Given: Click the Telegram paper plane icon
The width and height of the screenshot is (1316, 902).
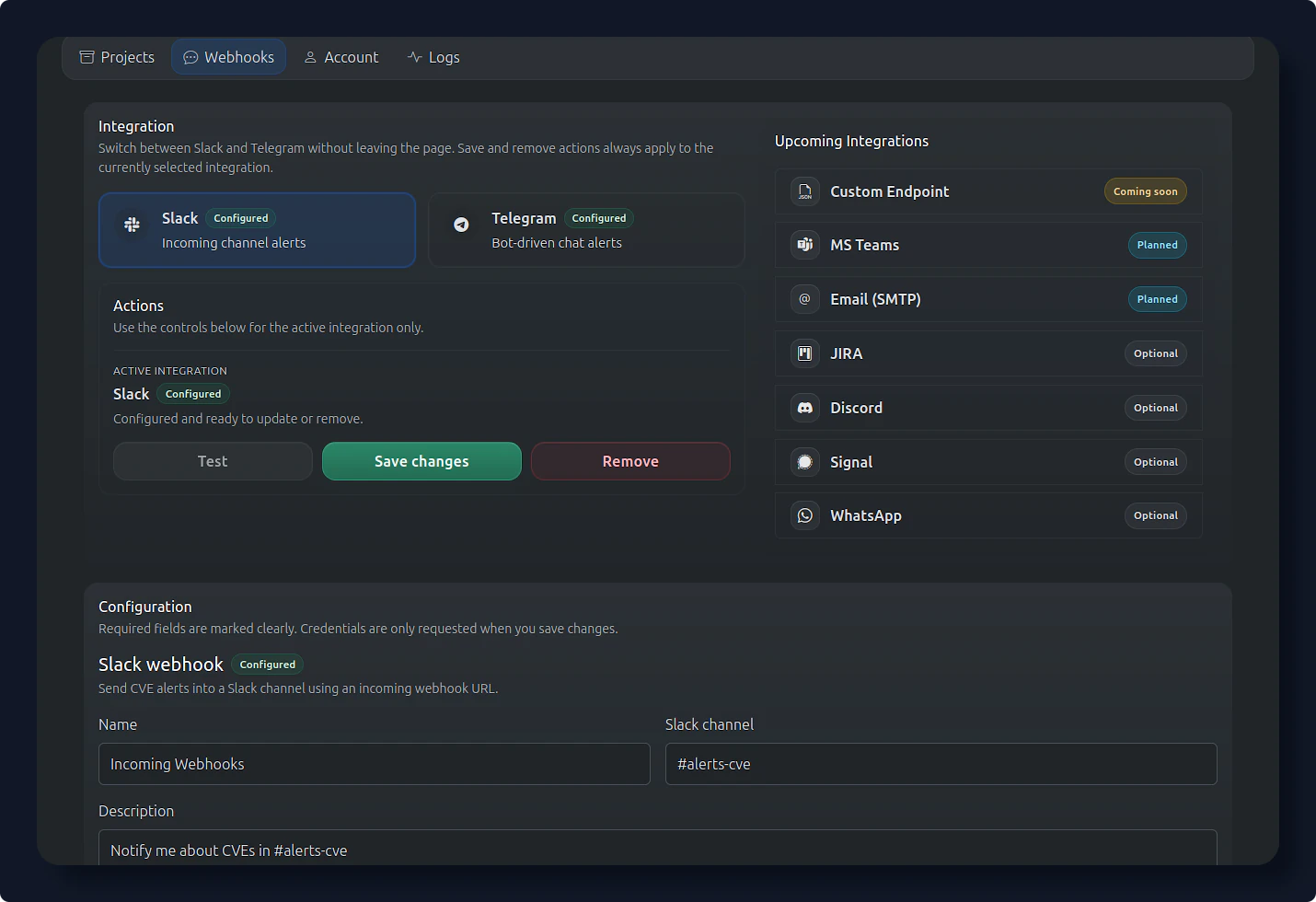Looking at the screenshot, I should [462, 225].
